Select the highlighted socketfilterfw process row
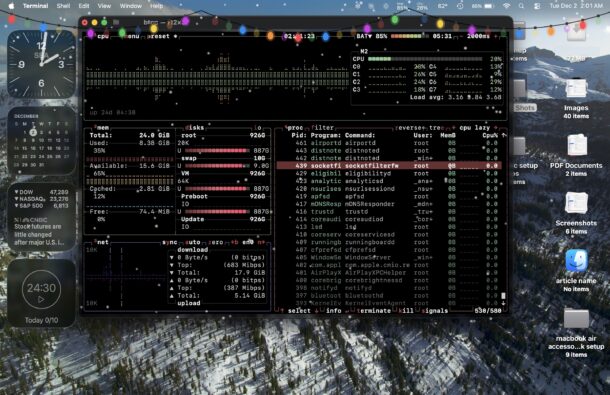Viewport: 610px width, 395px height. tap(388, 166)
